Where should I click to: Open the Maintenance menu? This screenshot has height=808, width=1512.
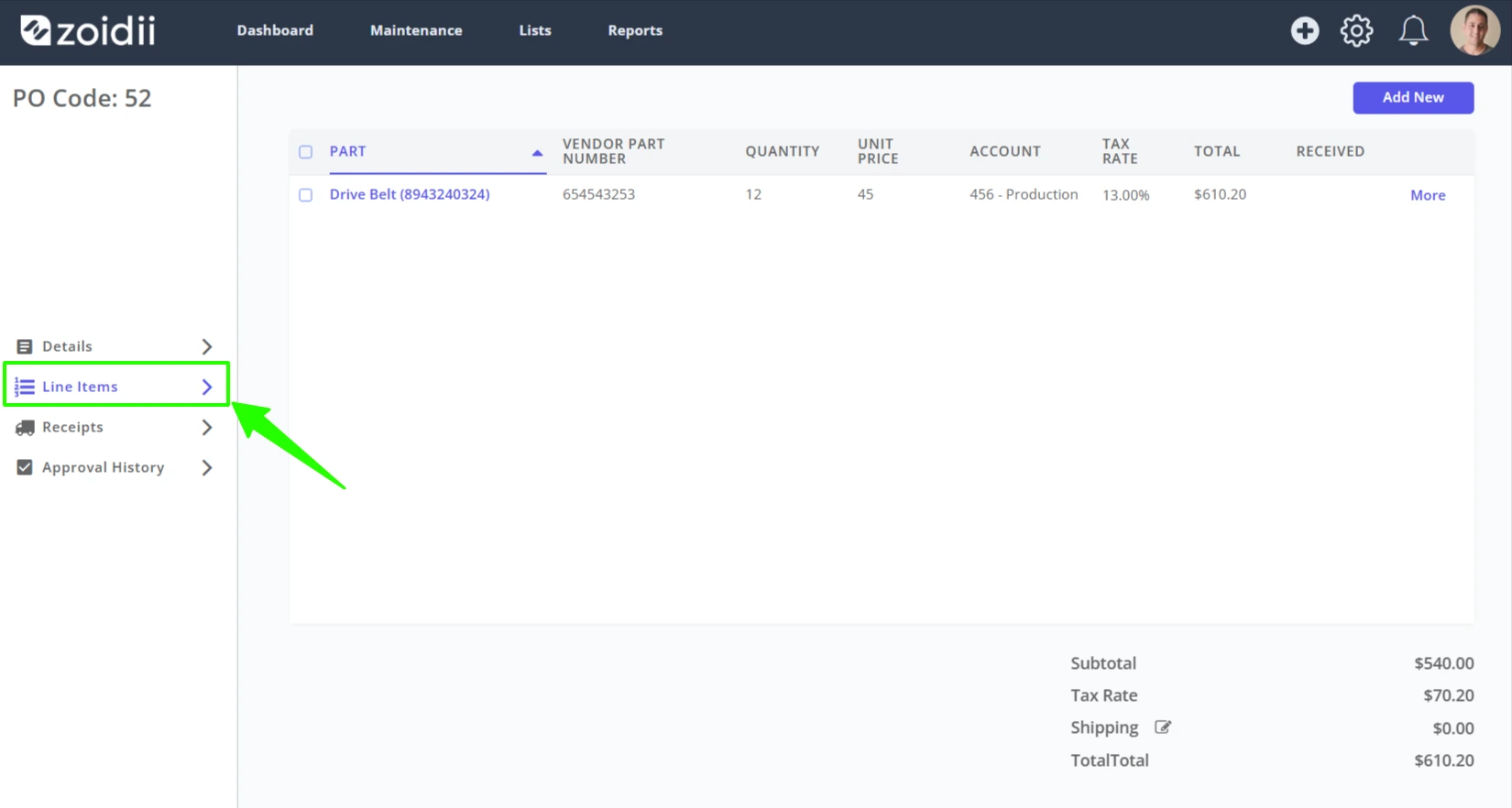point(416,30)
